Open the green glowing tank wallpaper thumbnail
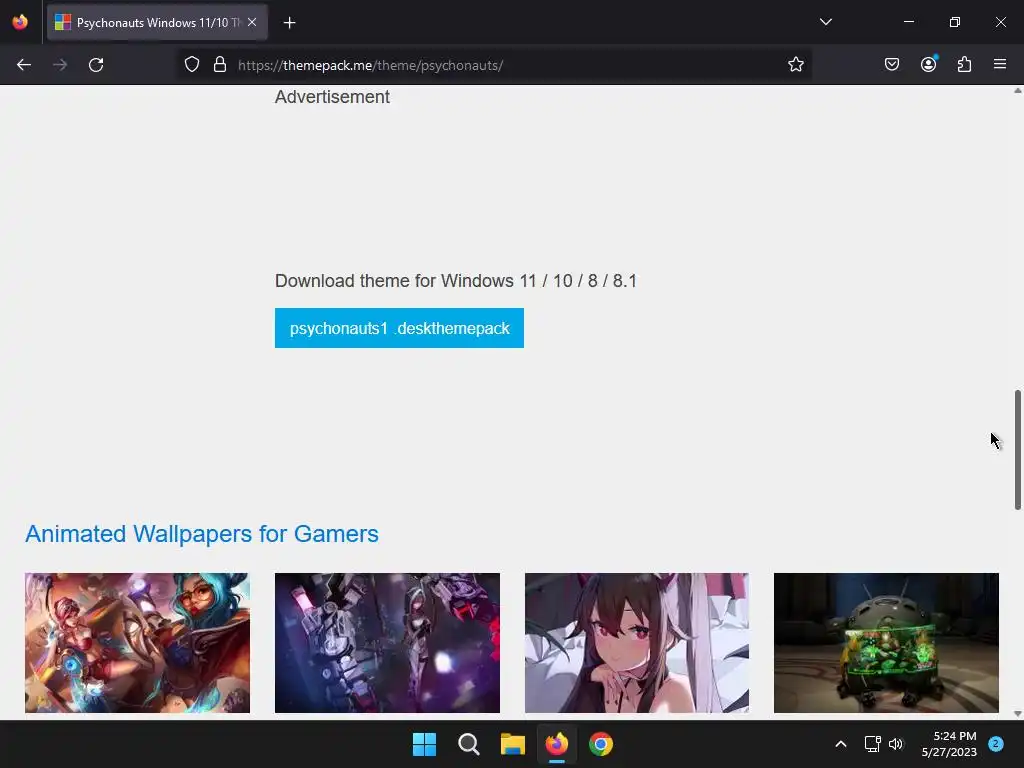Screen dimensions: 1024x768 (x=886, y=643)
